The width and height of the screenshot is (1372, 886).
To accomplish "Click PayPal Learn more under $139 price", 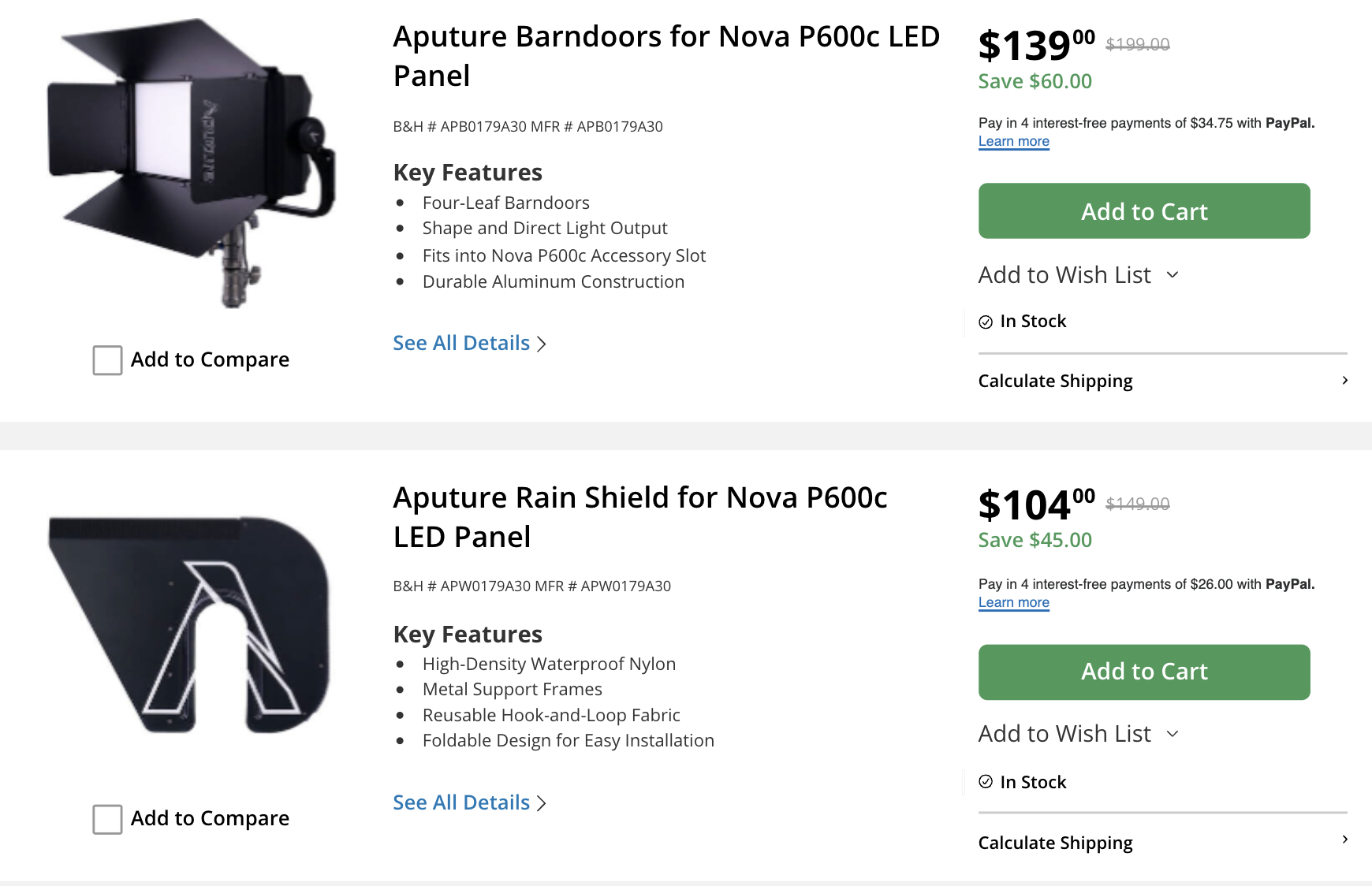I will point(1013,142).
